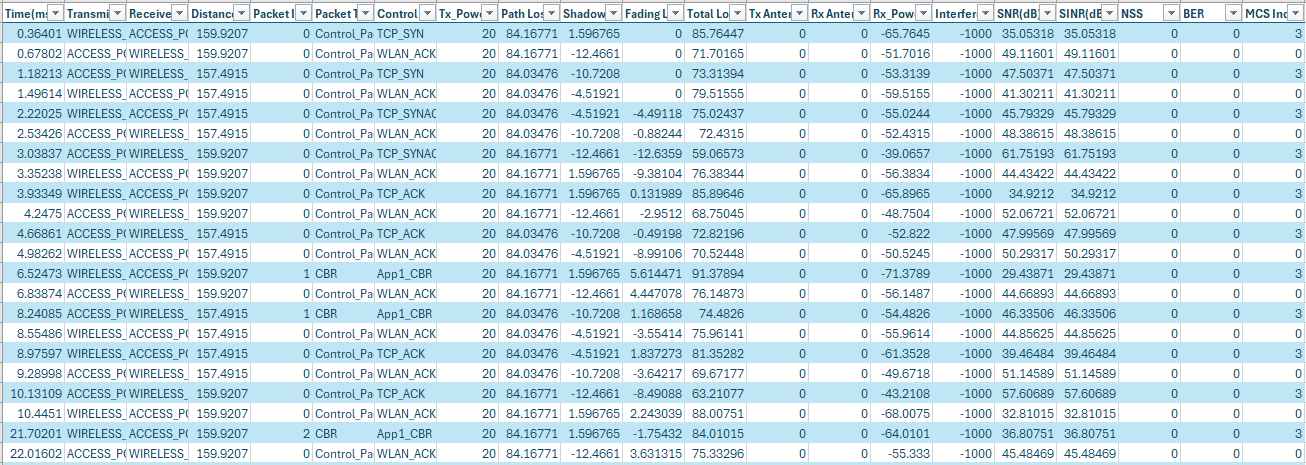
Task: Select the first TCP_SYN cell
Action: pyautogui.click(x=405, y=33)
